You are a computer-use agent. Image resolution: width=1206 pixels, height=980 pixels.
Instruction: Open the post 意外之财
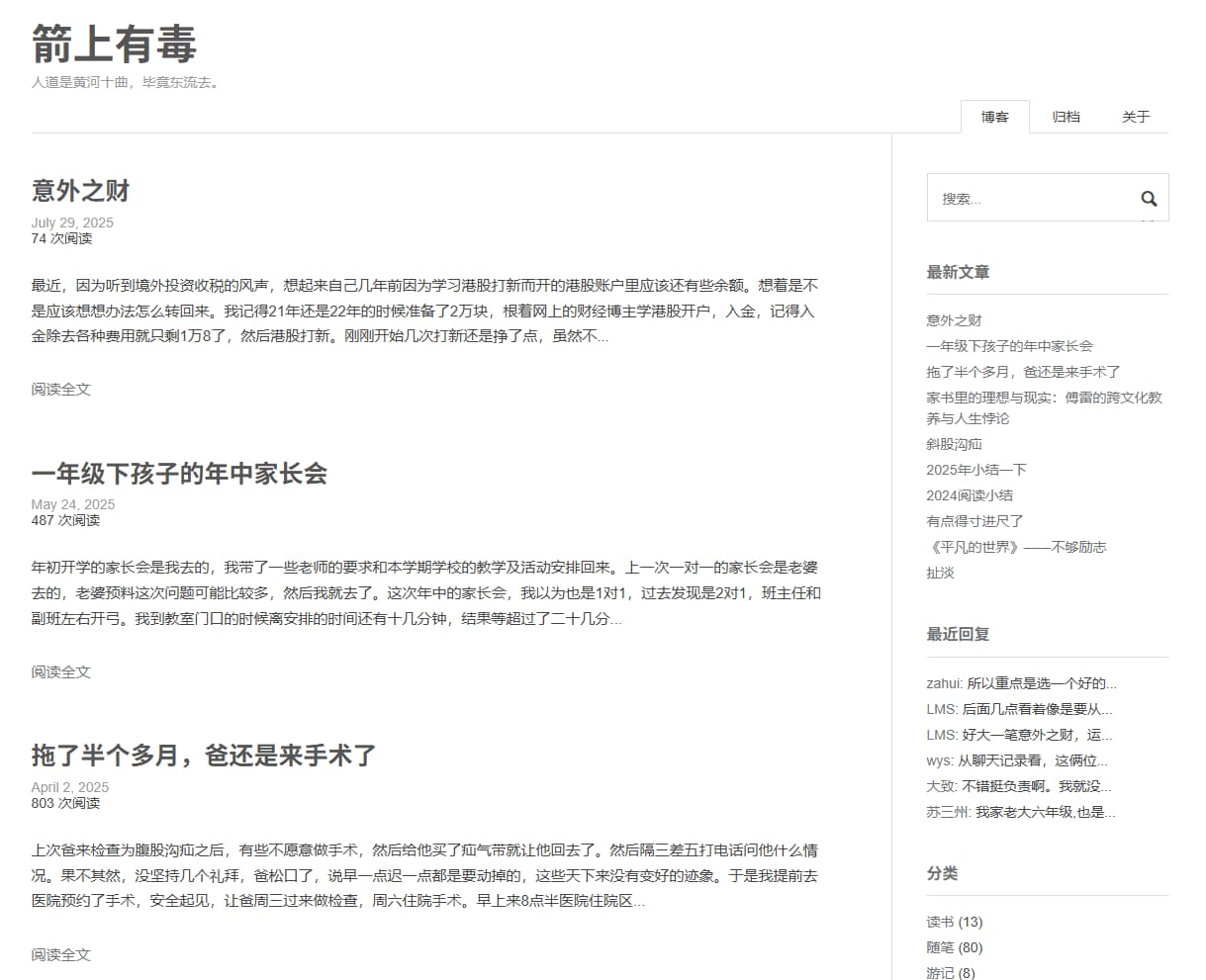(x=79, y=191)
